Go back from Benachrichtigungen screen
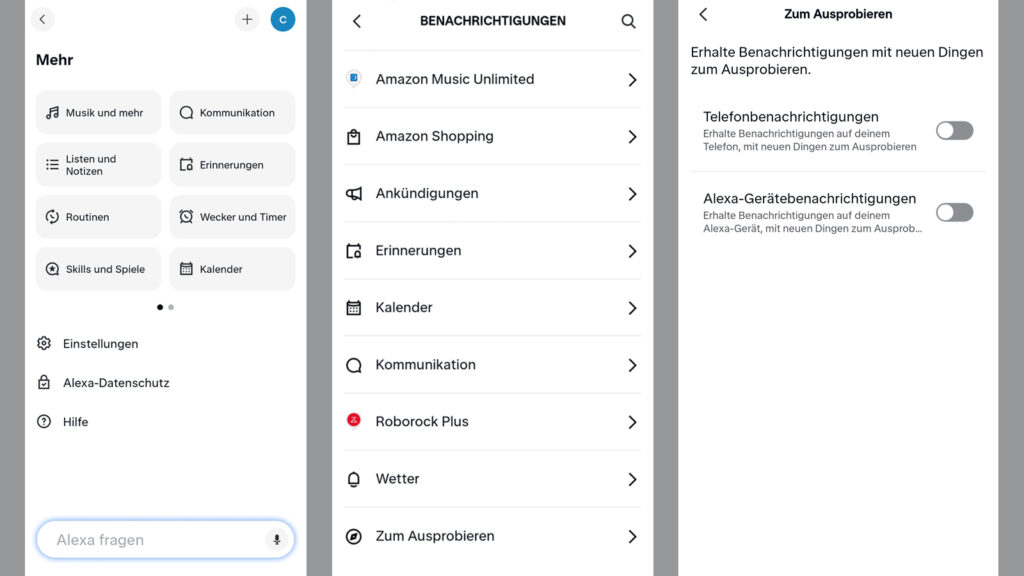The image size is (1024, 576). click(x=357, y=21)
